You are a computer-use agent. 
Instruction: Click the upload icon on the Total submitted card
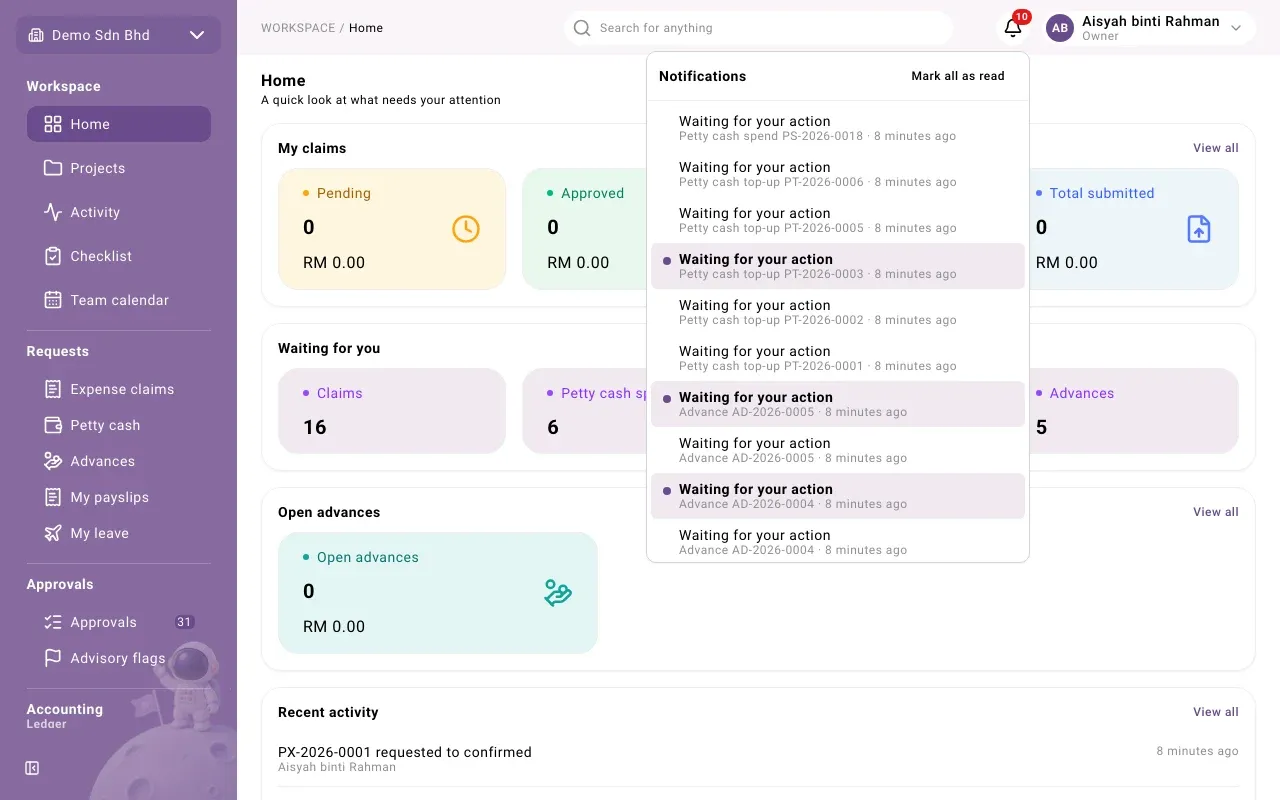click(1199, 229)
